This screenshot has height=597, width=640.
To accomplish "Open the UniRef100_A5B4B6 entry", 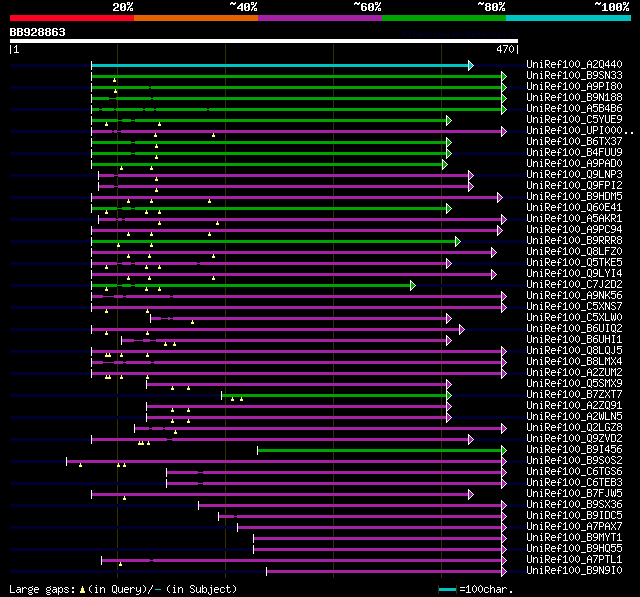I will [574, 109].
